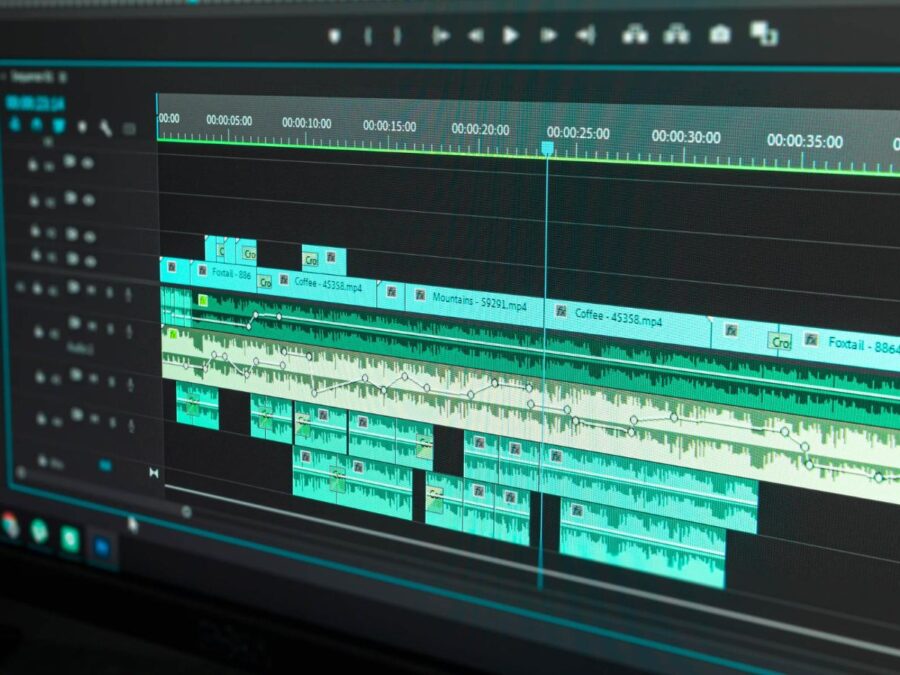This screenshot has height=675, width=900.
Task: Open the Chrome icon in the taskbar
Action: pyautogui.click(x=10, y=525)
